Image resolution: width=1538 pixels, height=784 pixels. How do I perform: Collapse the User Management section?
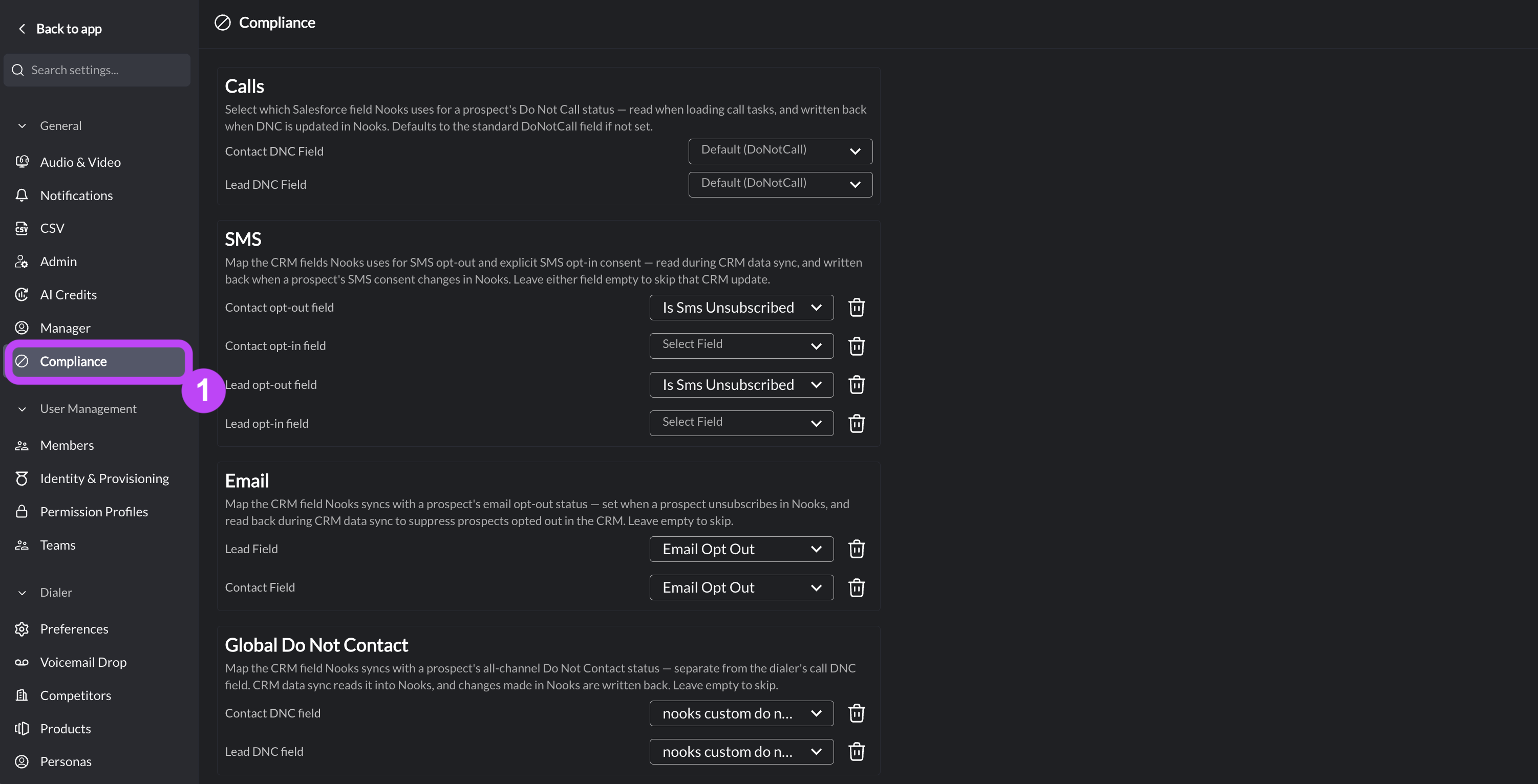22,409
